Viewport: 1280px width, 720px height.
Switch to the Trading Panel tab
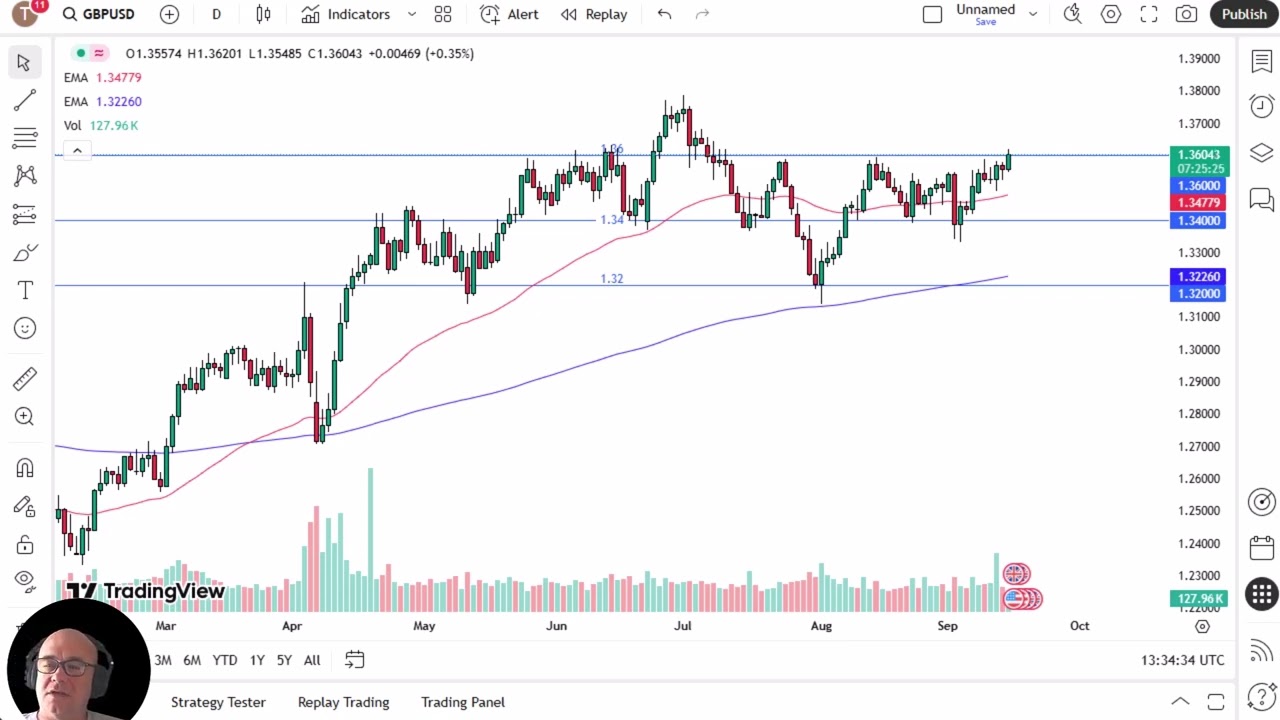click(462, 702)
